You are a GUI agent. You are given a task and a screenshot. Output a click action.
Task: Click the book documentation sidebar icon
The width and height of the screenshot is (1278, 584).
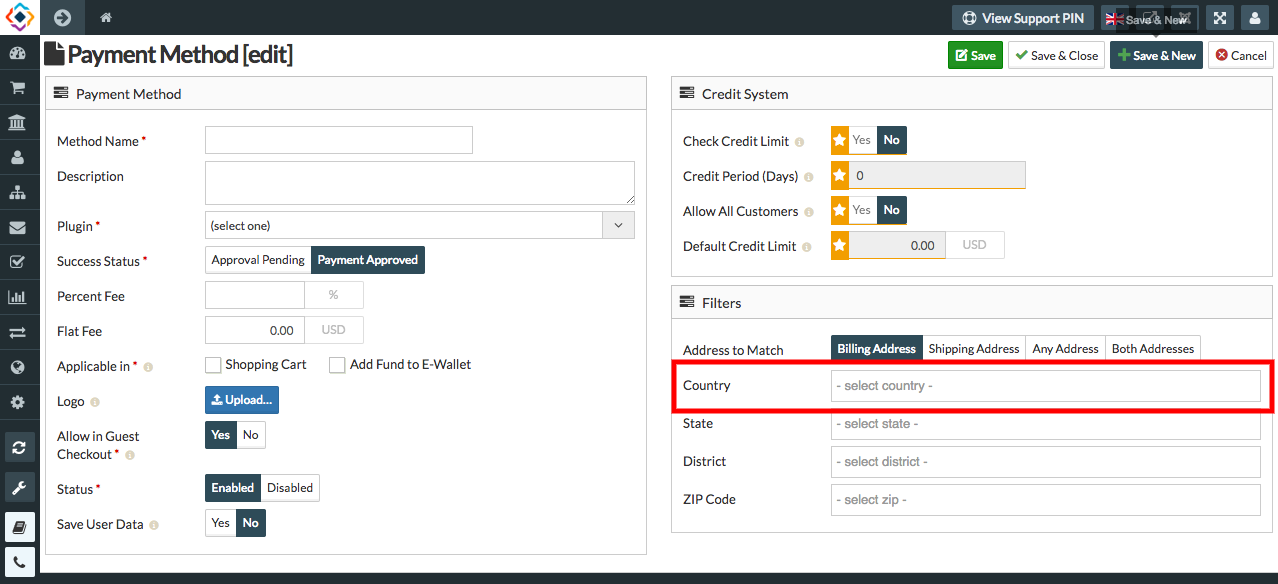(19, 526)
